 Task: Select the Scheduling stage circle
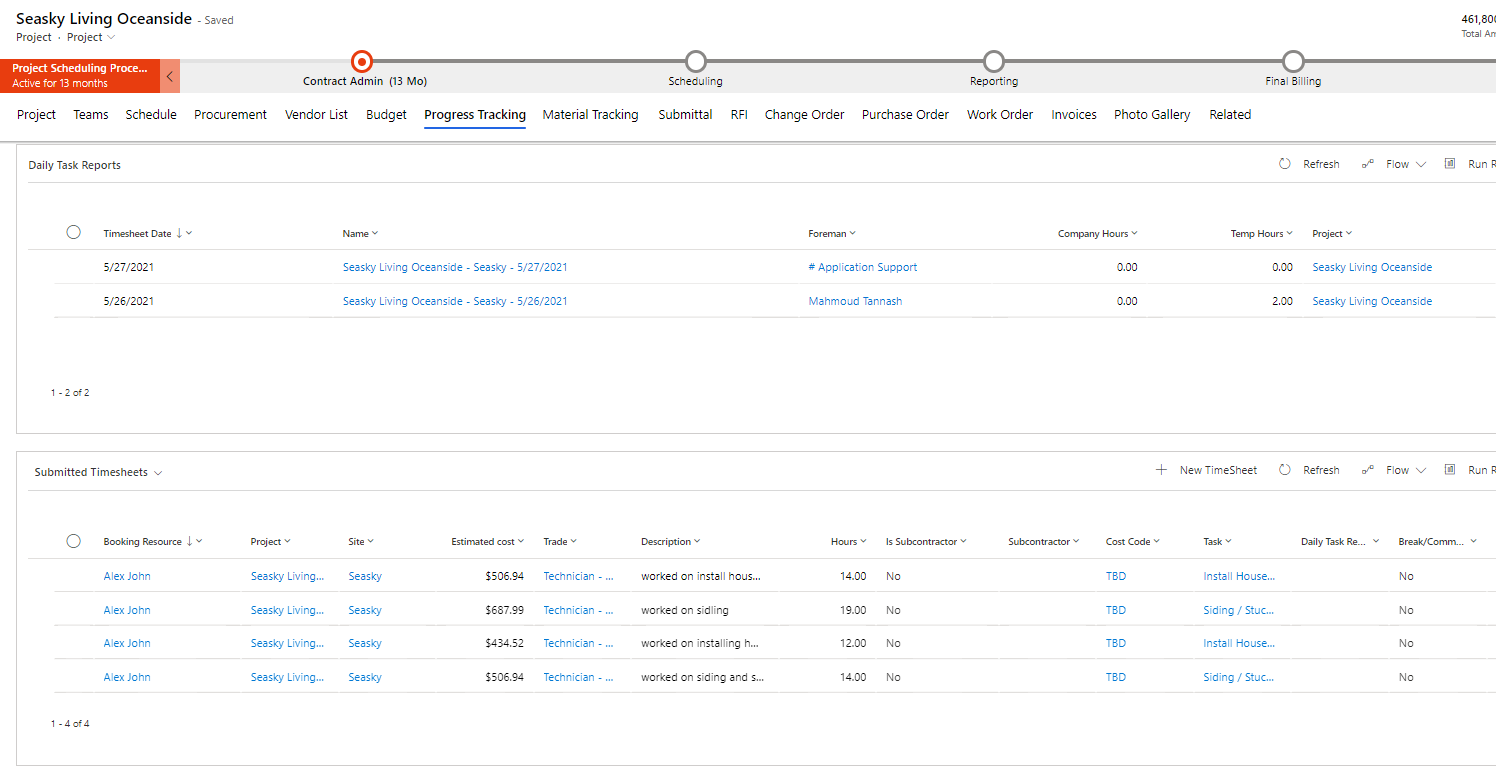(695, 62)
